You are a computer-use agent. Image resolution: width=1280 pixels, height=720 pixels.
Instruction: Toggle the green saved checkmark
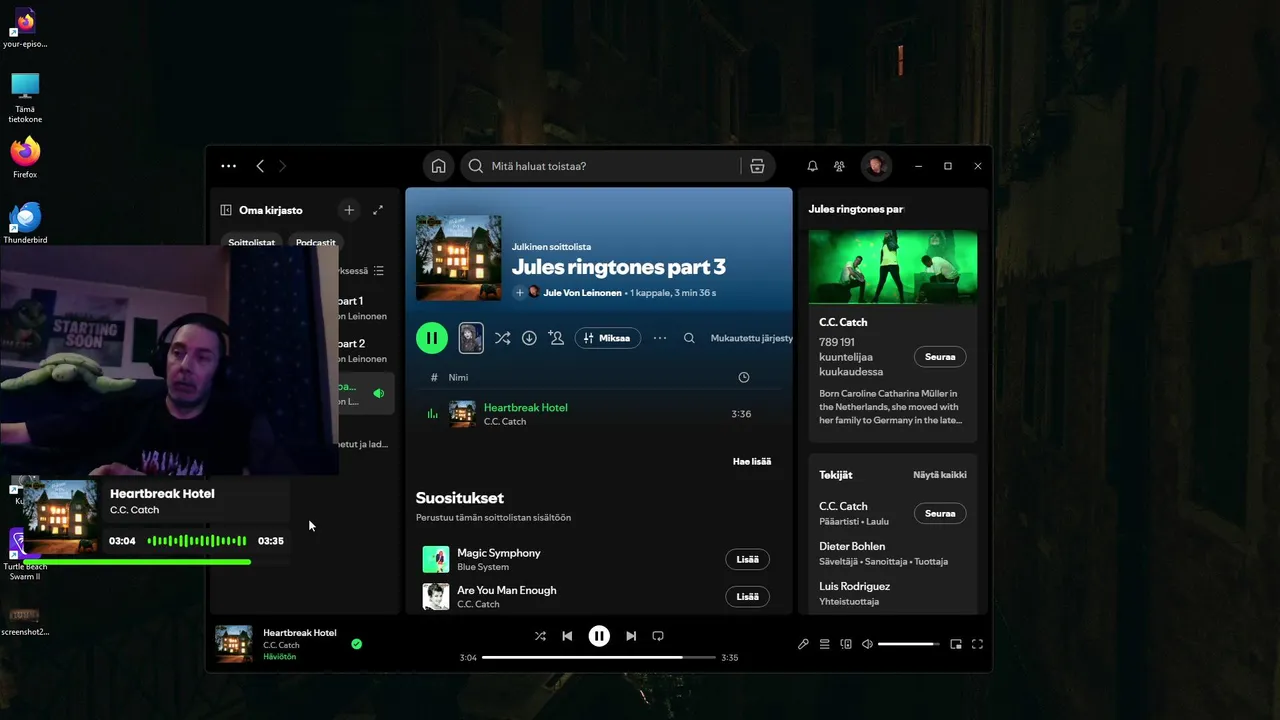tap(357, 644)
